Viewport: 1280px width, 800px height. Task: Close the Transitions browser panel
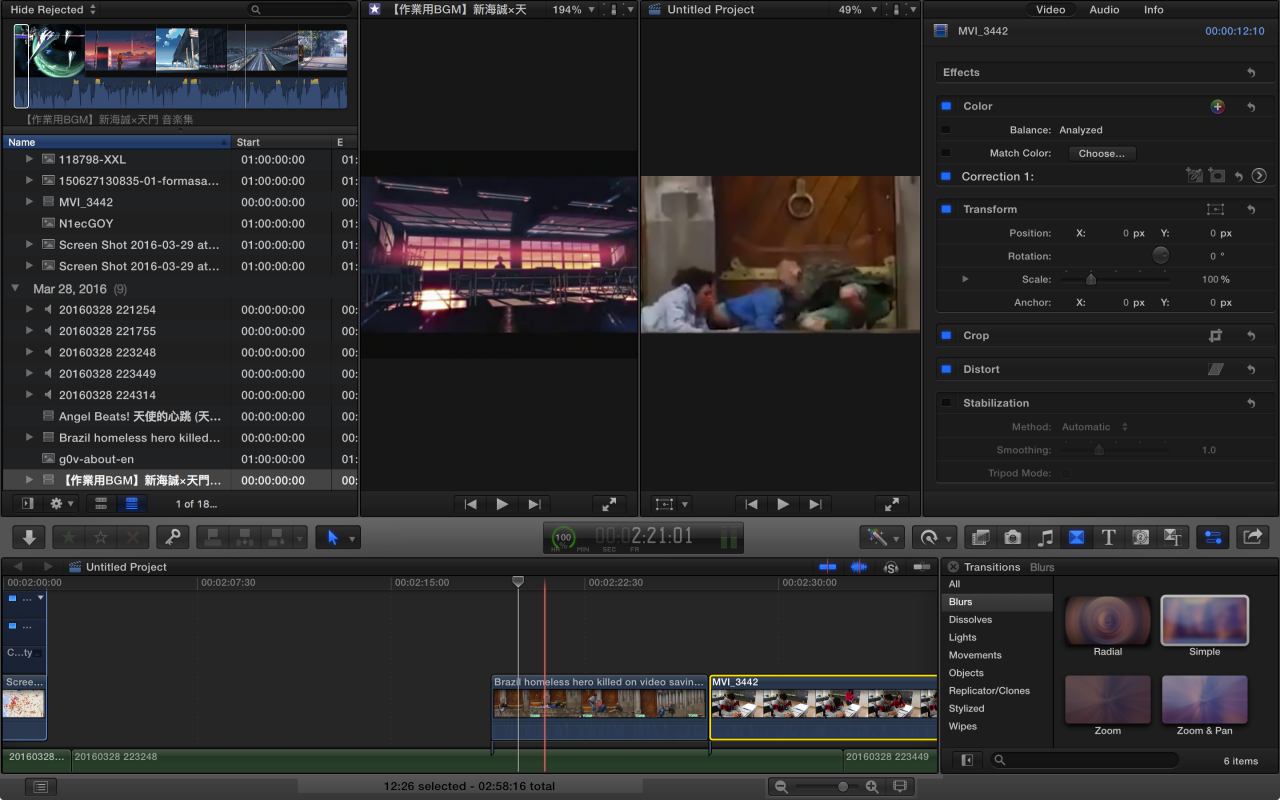(953, 567)
